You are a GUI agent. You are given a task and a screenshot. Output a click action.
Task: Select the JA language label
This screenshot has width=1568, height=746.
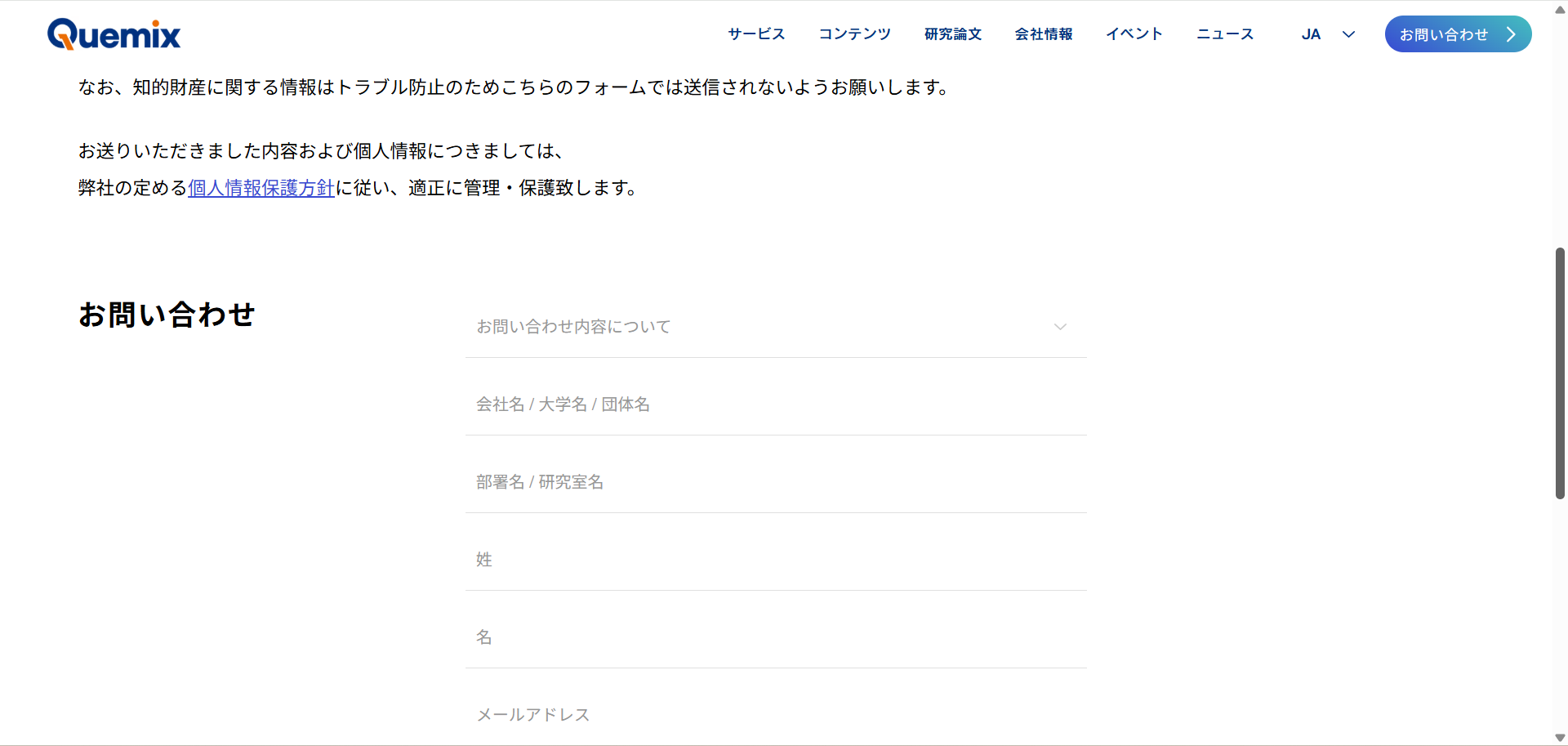(x=1311, y=34)
